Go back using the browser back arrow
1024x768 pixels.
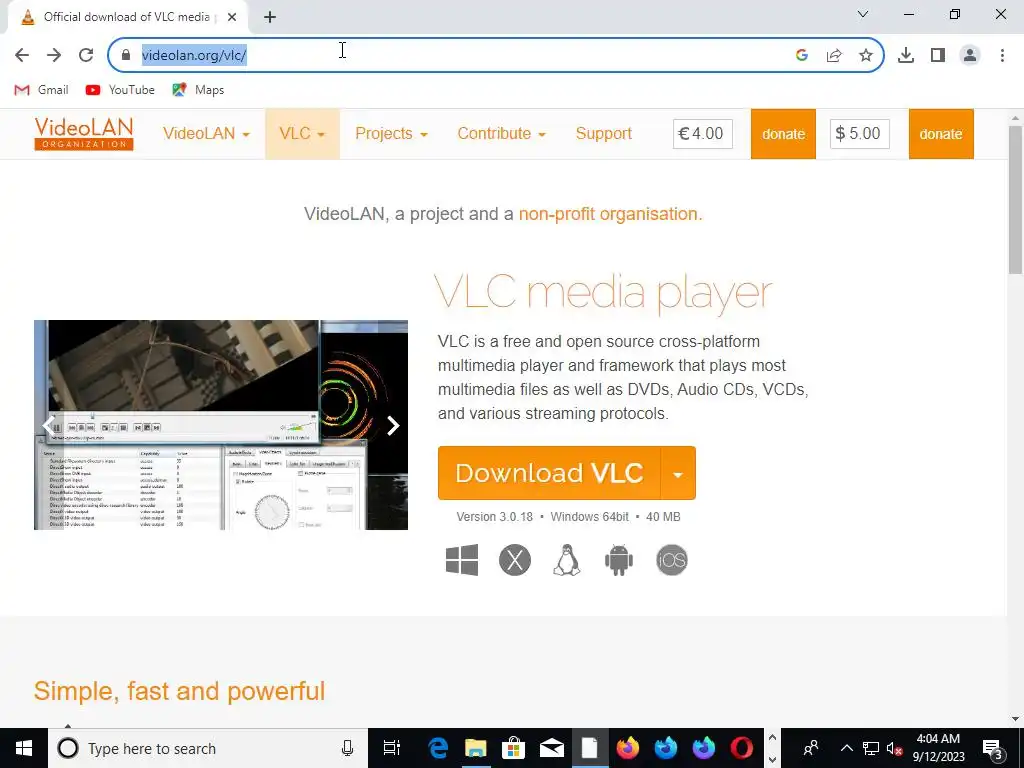pos(22,55)
